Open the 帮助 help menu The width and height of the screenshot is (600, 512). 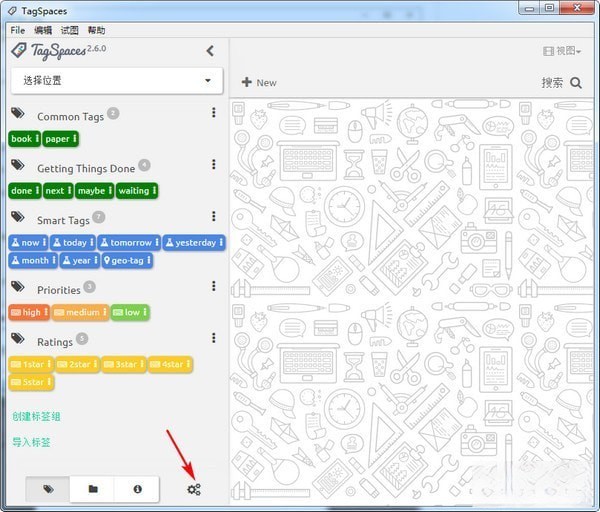(96, 30)
